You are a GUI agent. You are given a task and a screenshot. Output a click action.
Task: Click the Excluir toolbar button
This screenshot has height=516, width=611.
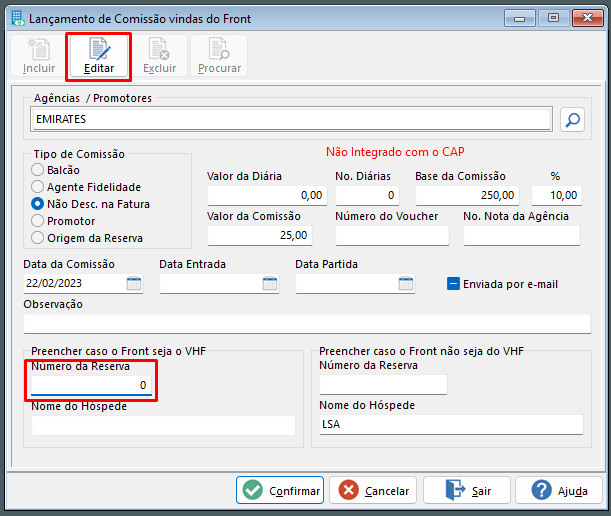(x=159, y=56)
